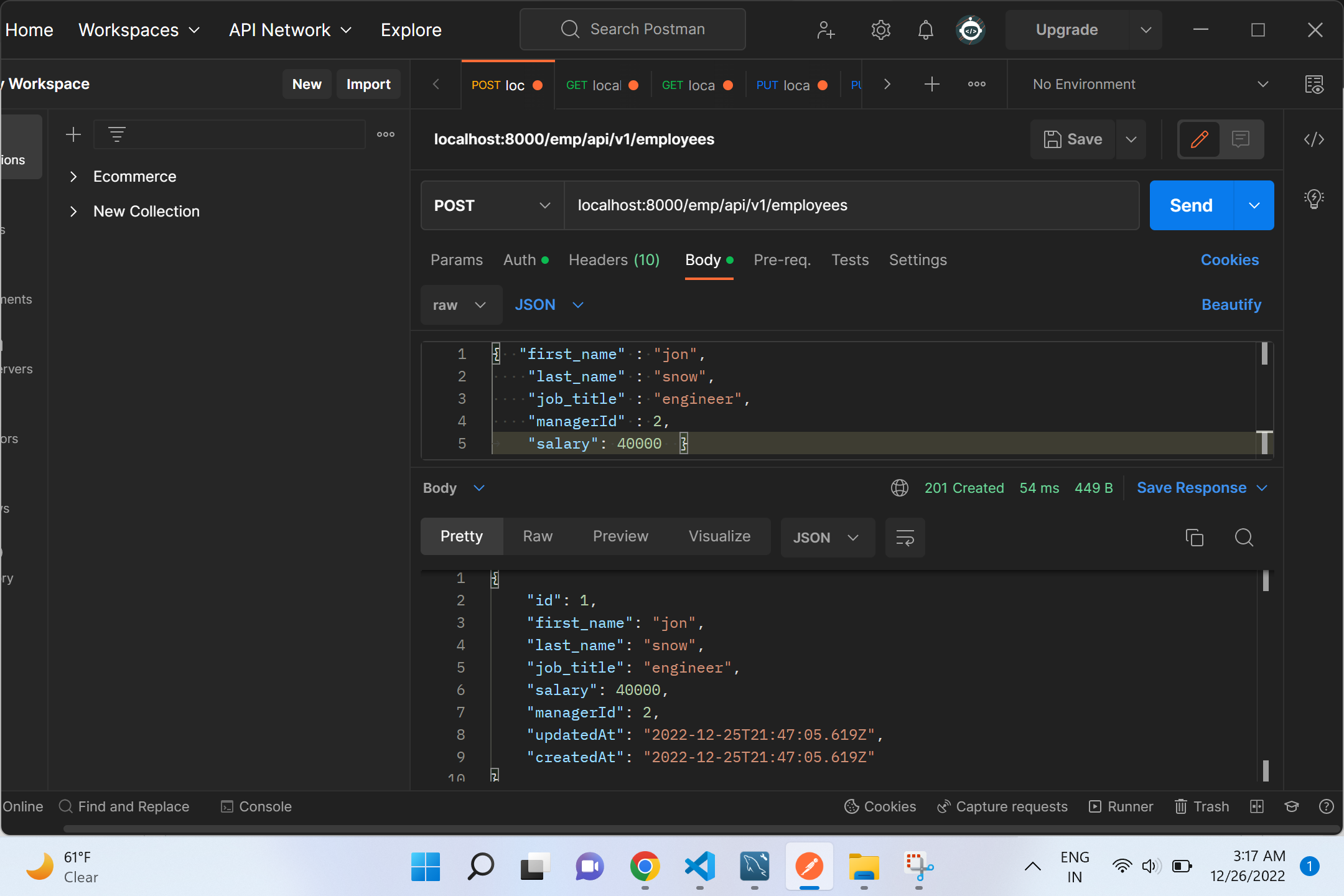
Task: Switch to the Raw response view
Action: pos(537,536)
